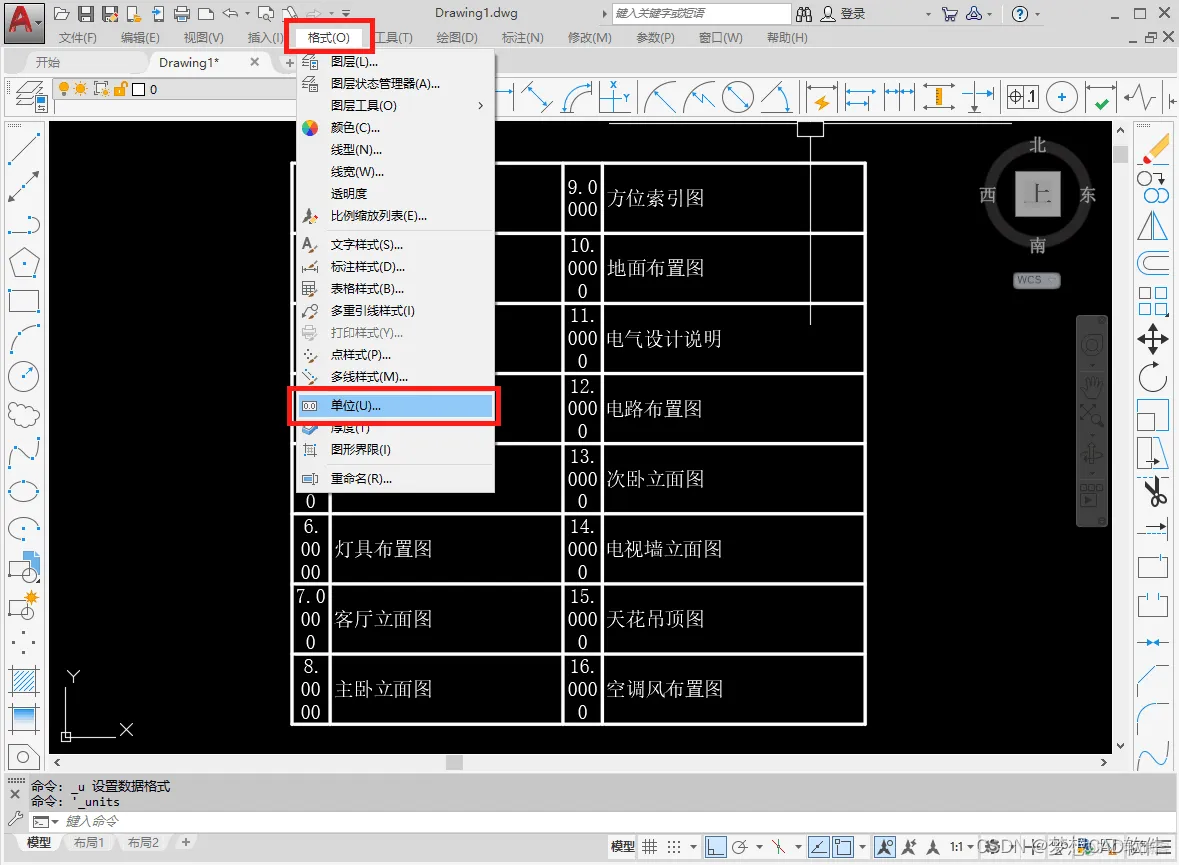Toggle object snap tracking in status bar
Screen dimensions: 1179x865
(x=819, y=847)
